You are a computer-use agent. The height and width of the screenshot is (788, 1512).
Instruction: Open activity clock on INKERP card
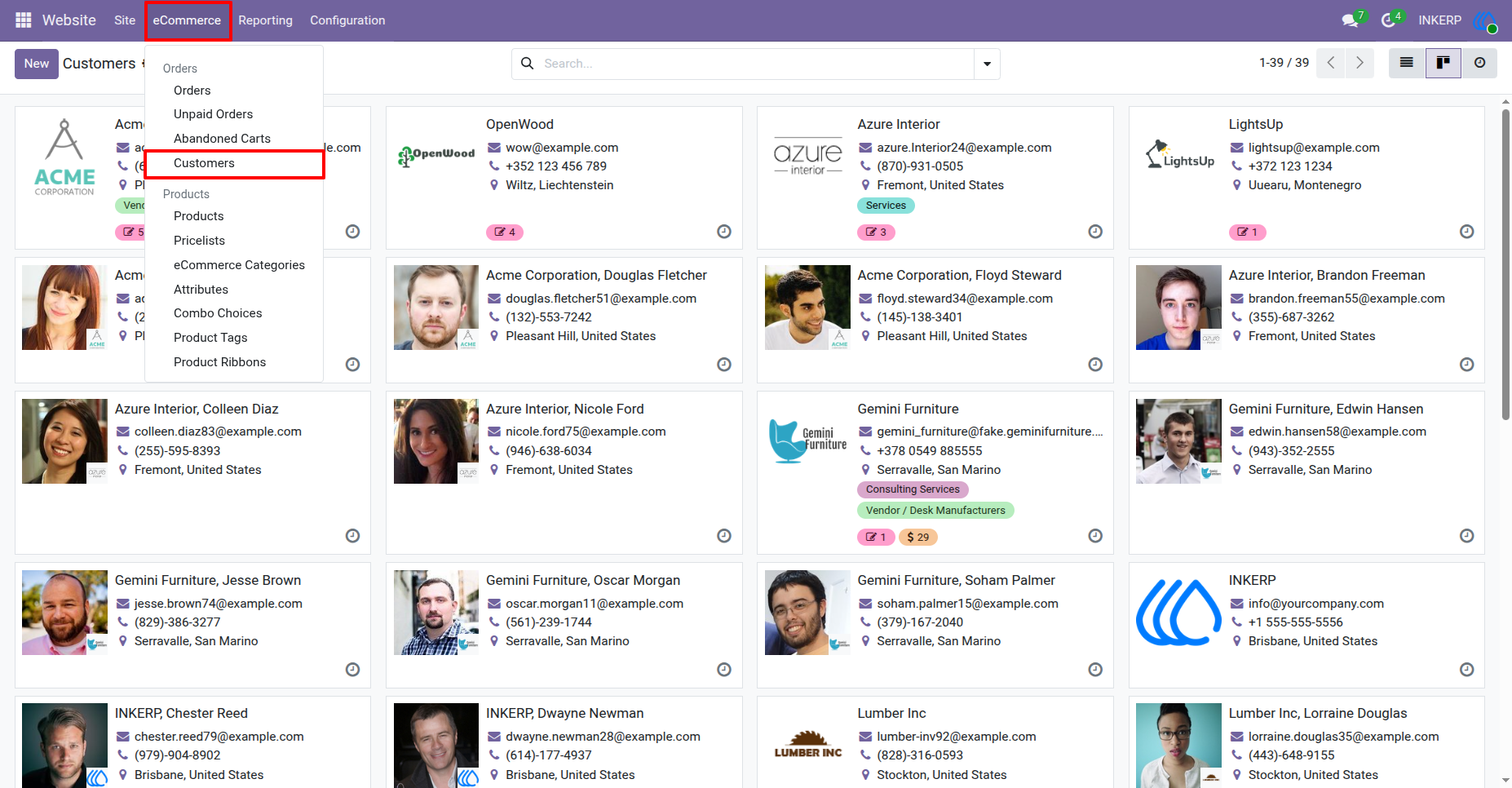coord(1466,670)
